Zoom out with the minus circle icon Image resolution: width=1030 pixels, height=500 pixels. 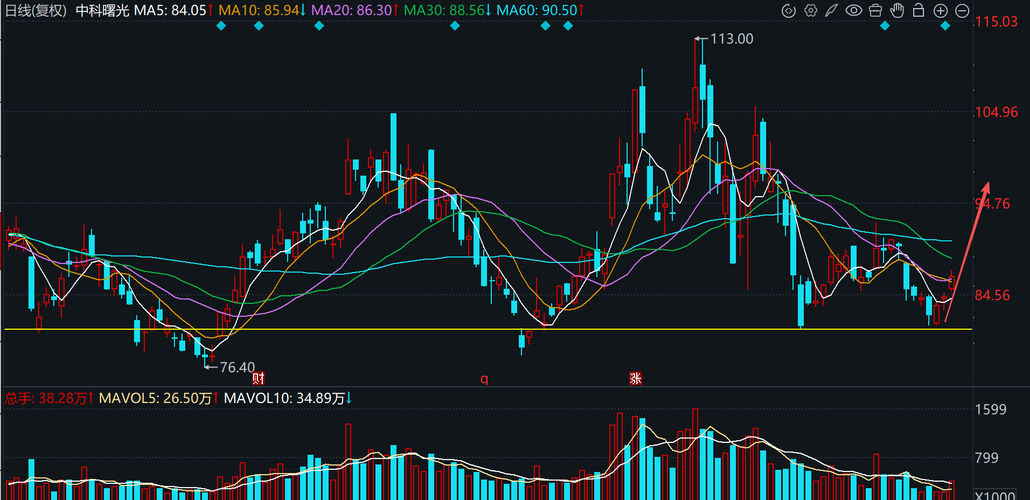coord(962,11)
